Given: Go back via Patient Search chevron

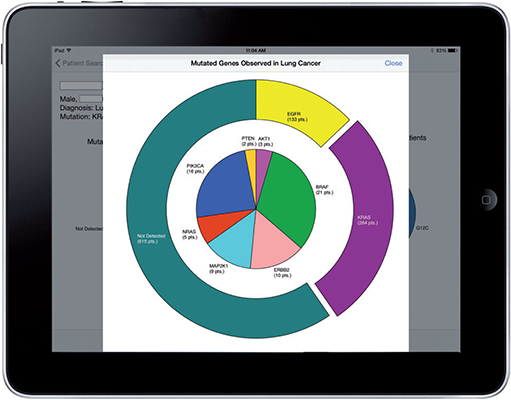Looking at the screenshot, I should point(58,63).
